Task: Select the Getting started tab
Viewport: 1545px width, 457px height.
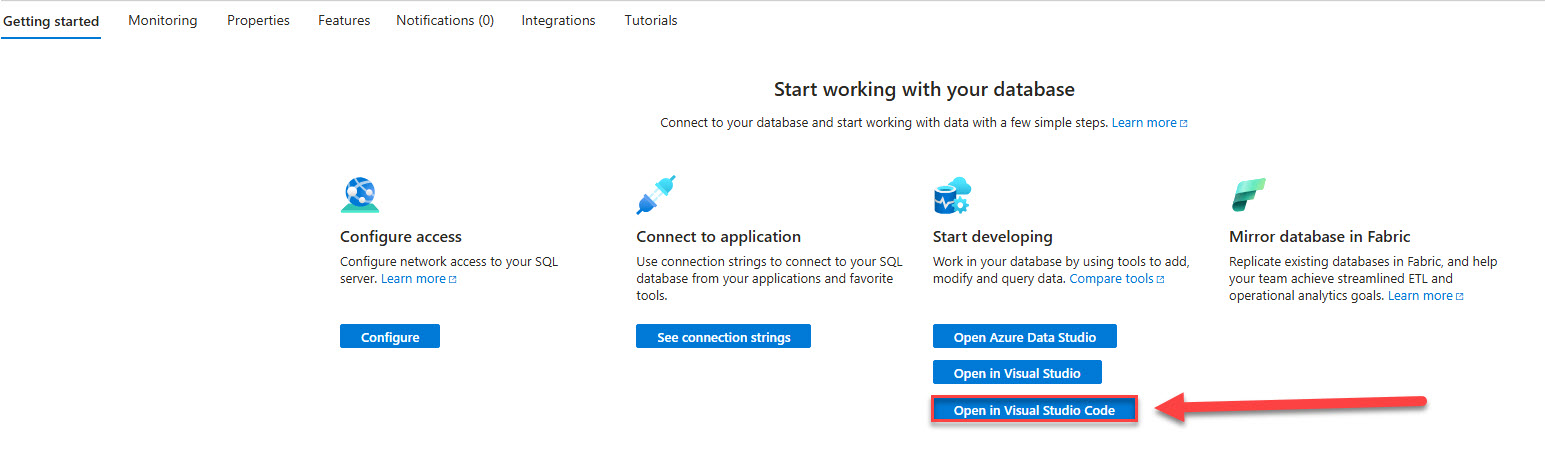Action: tap(51, 21)
